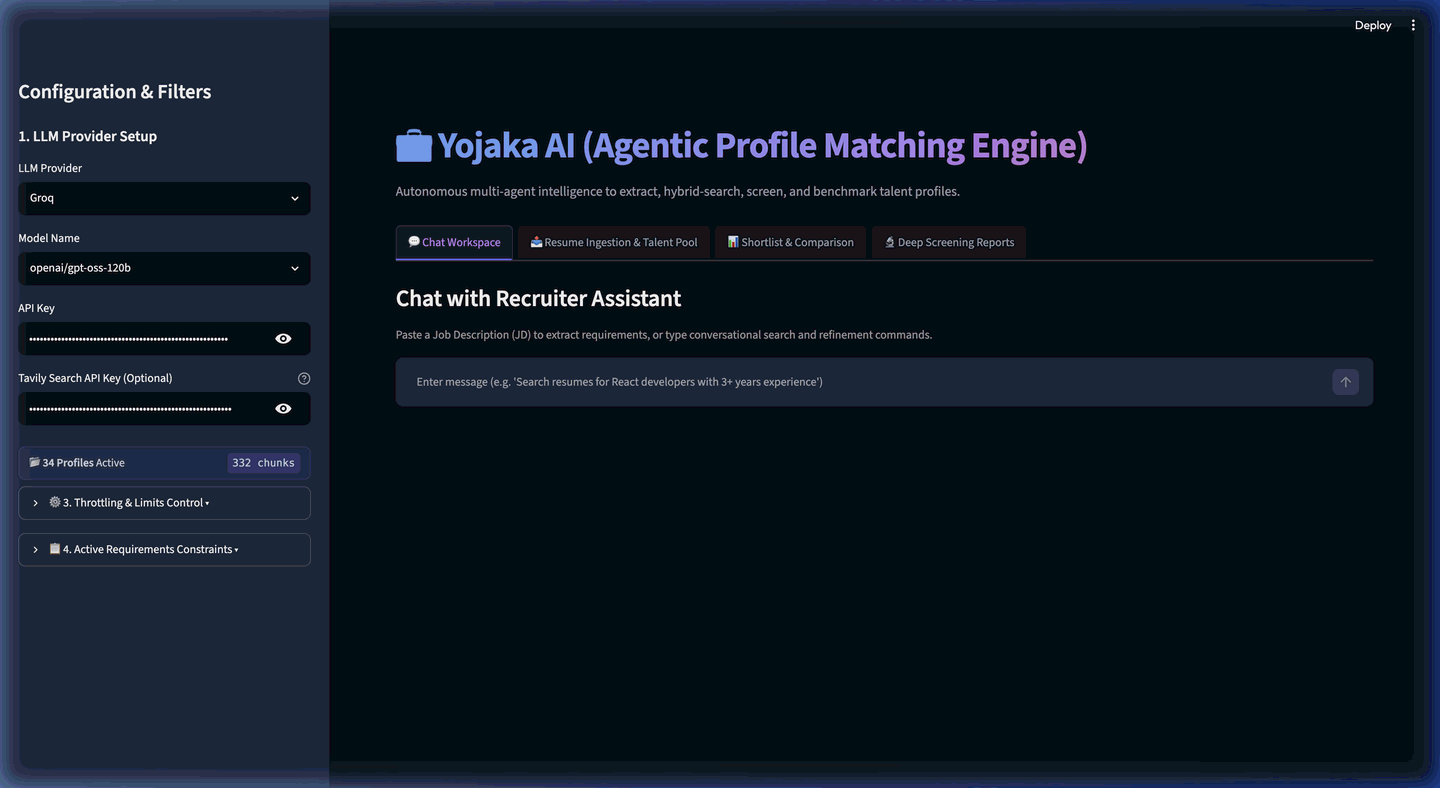Go to Deep Screening Reports tab
The width and height of the screenshot is (1440, 788).
click(x=949, y=242)
